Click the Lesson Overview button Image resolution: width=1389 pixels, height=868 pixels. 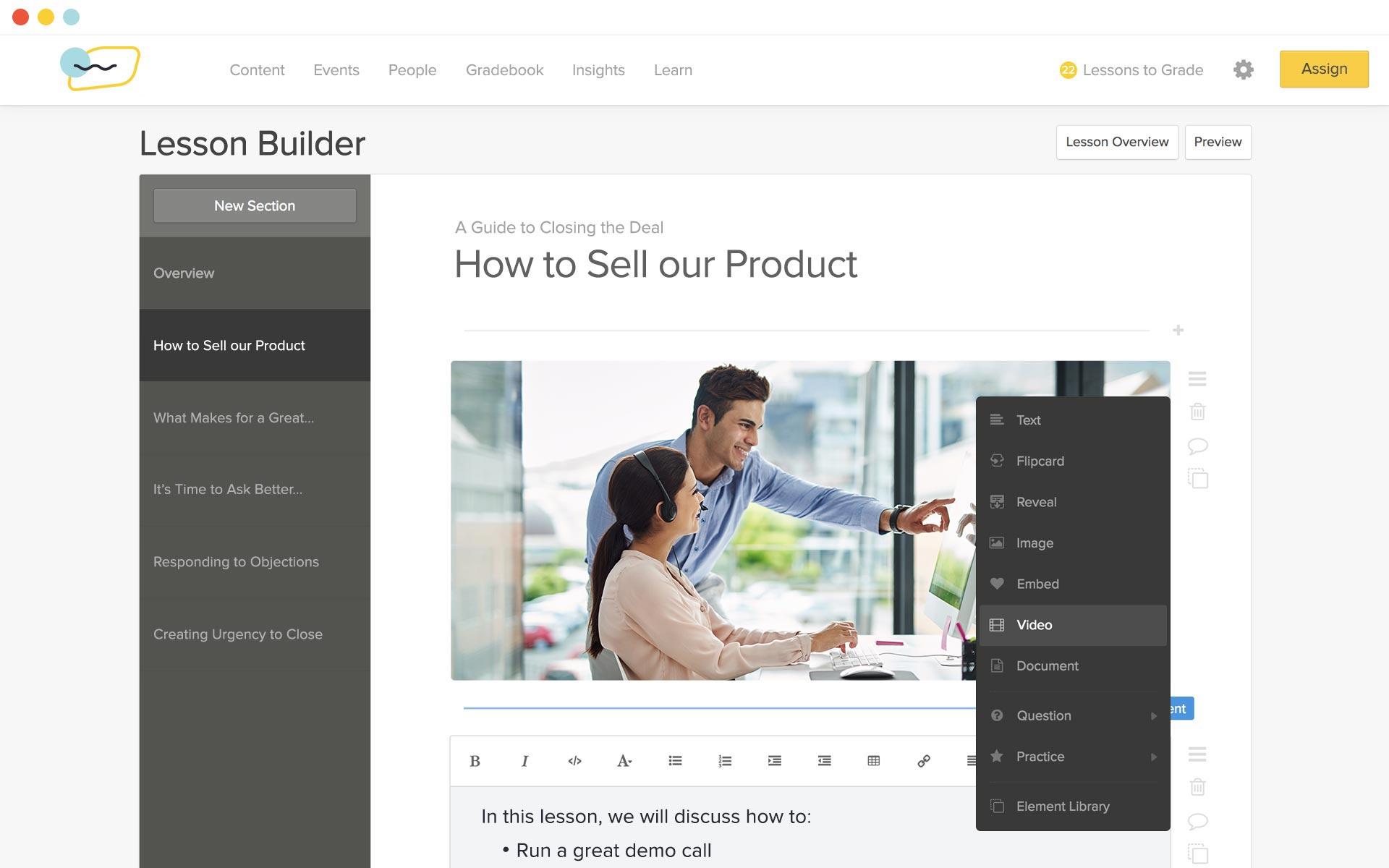[1117, 141]
